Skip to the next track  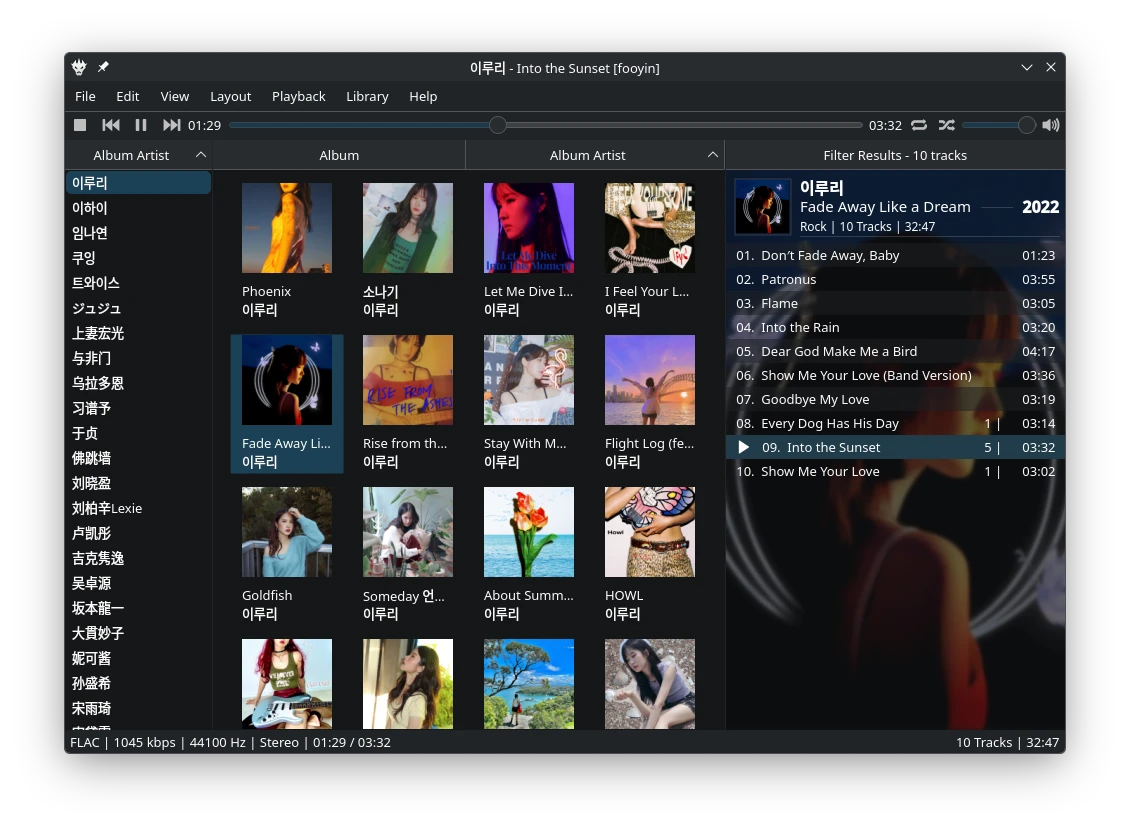(x=171, y=125)
